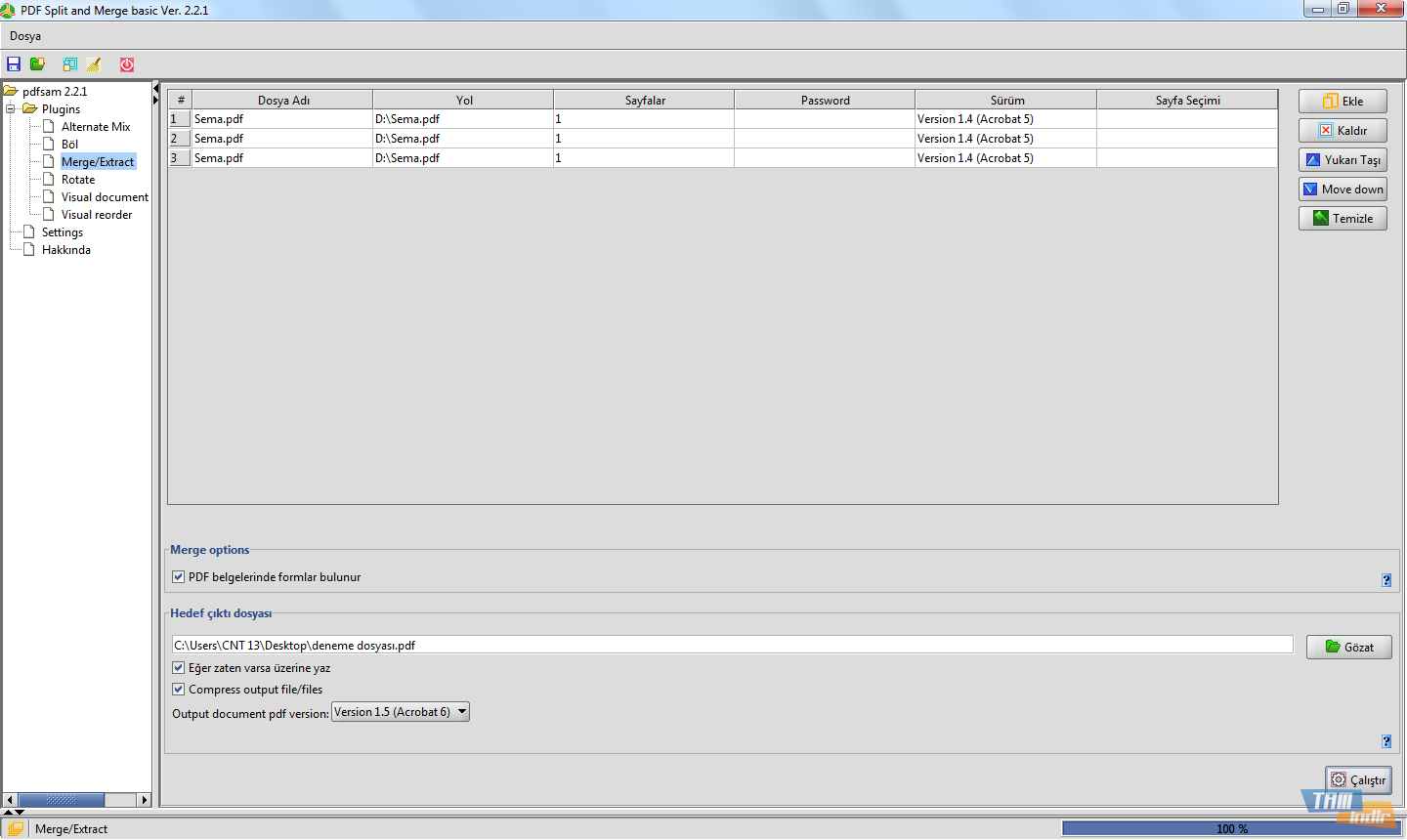Click the tree scrollbar right arrow
Viewport: 1407px width, 840px height.
(x=144, y=800)
